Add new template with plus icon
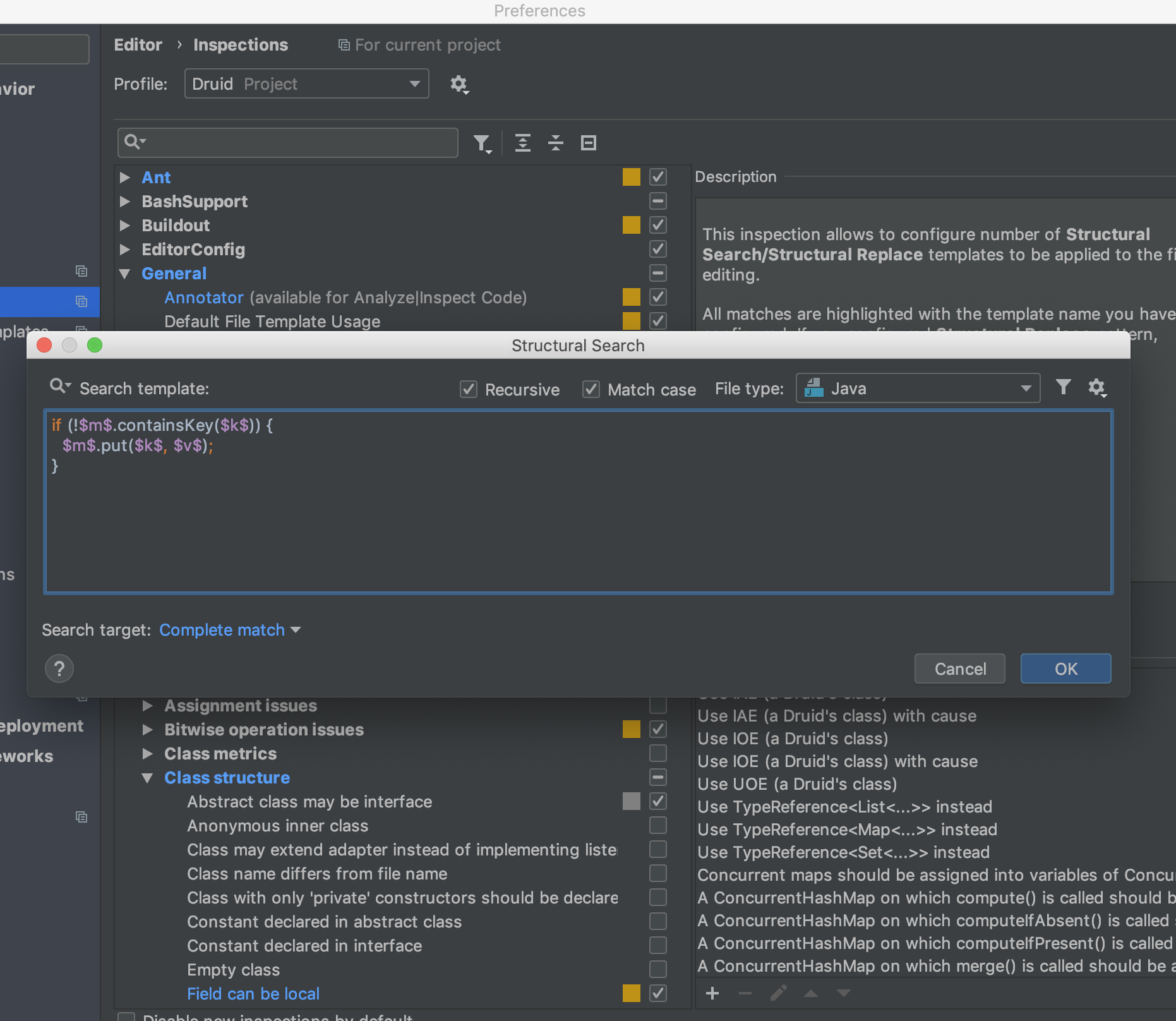1176x1021 pixels. tap(712, 993)
